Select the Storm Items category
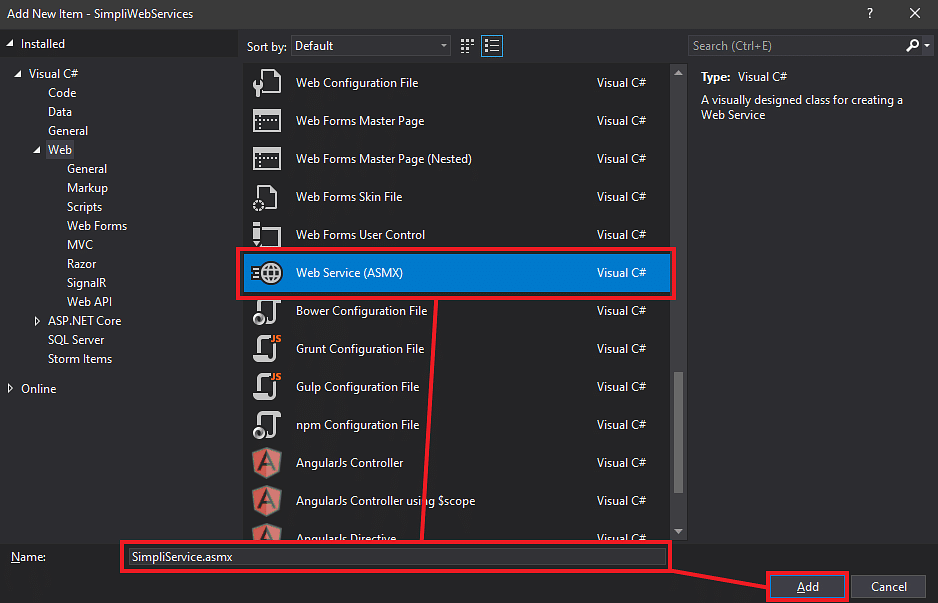 80,359
